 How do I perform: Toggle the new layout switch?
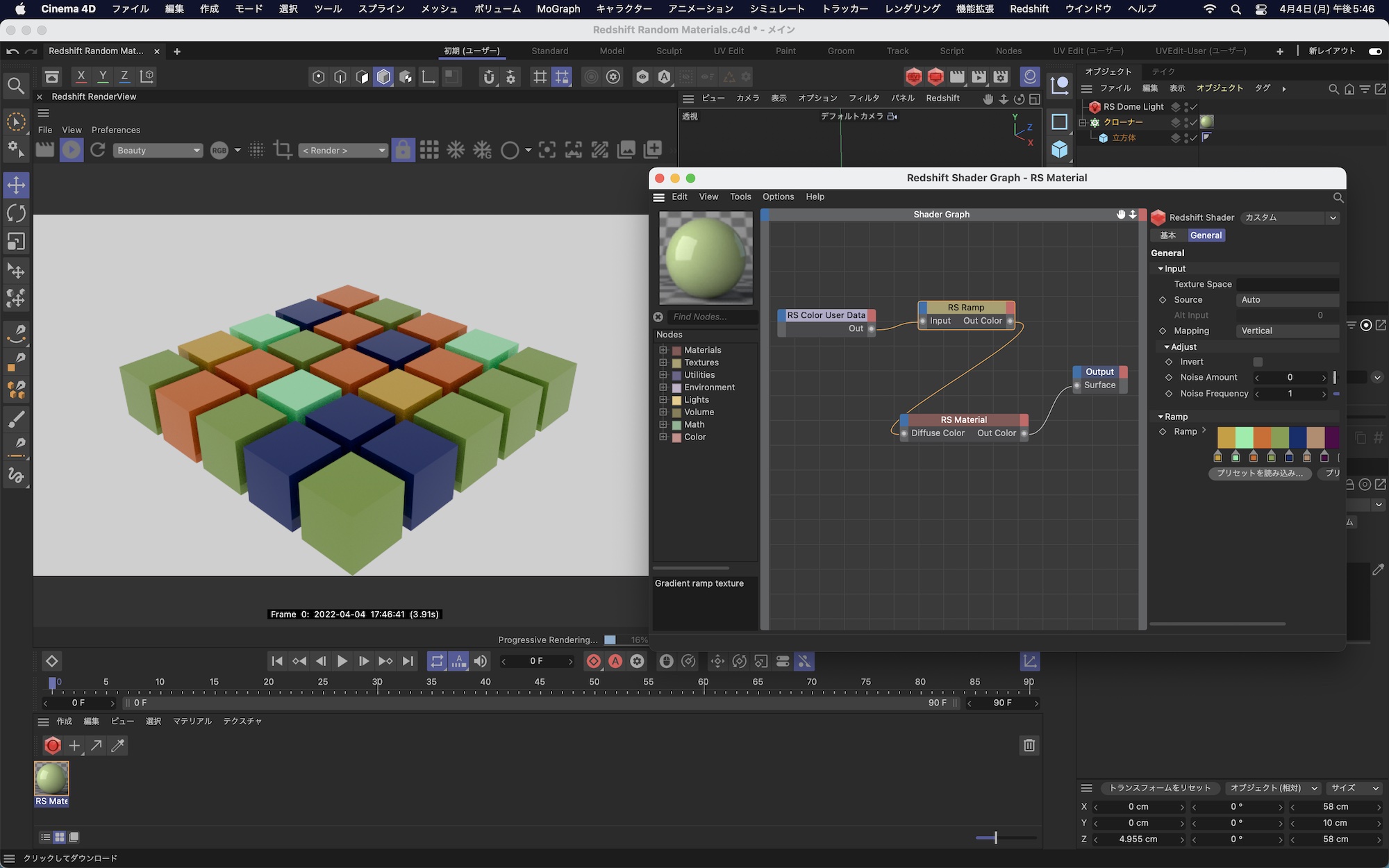point(1375,51)
